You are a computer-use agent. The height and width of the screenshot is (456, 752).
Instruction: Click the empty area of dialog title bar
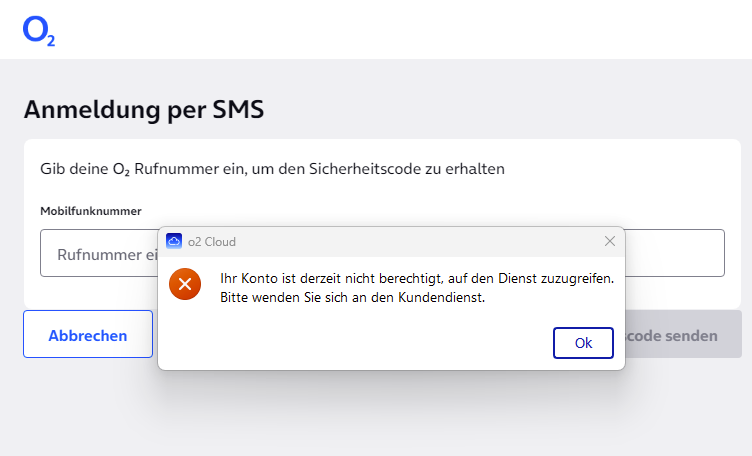click(417, 241)
